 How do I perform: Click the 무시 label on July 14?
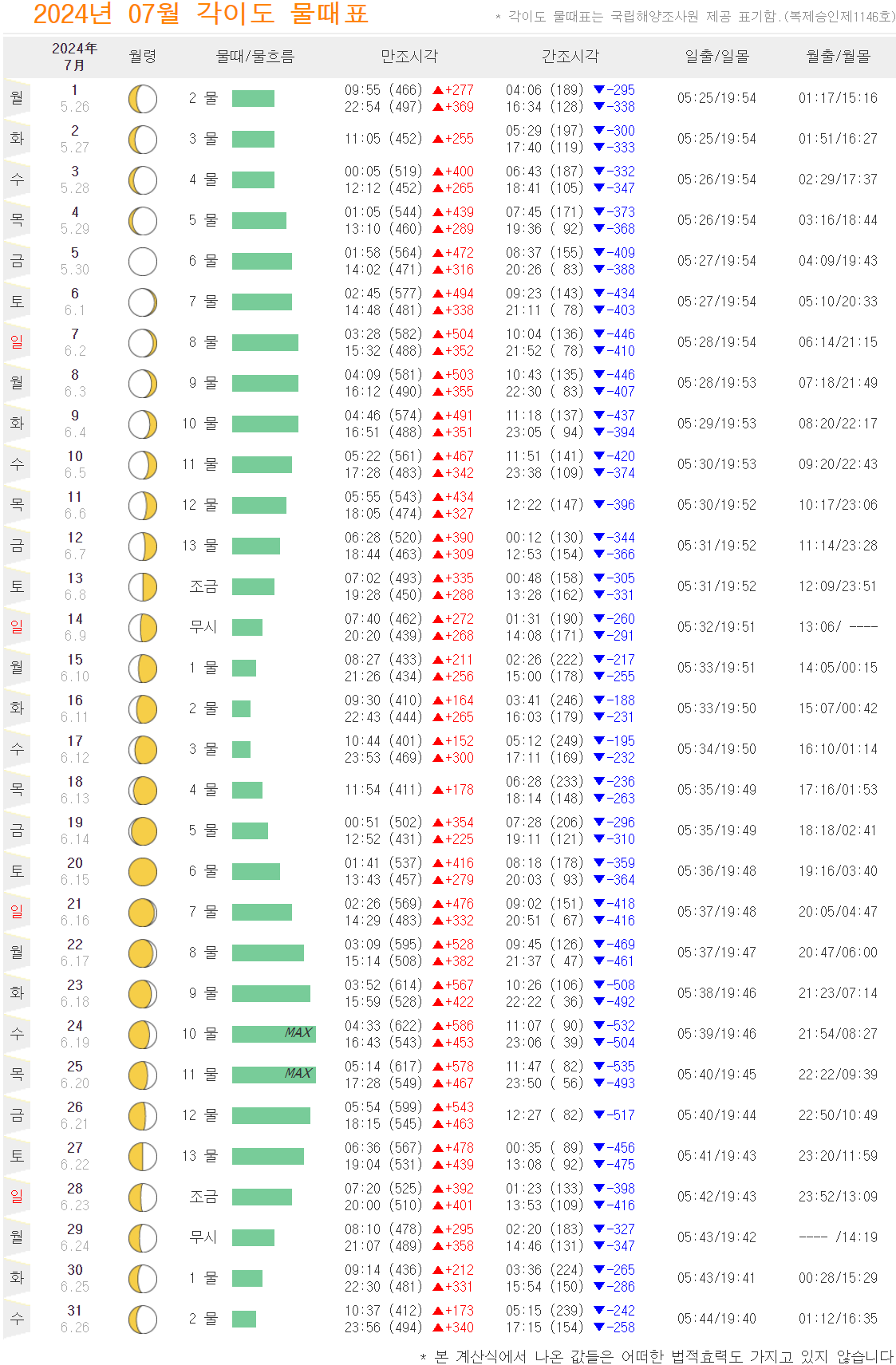tap(203, 628)
